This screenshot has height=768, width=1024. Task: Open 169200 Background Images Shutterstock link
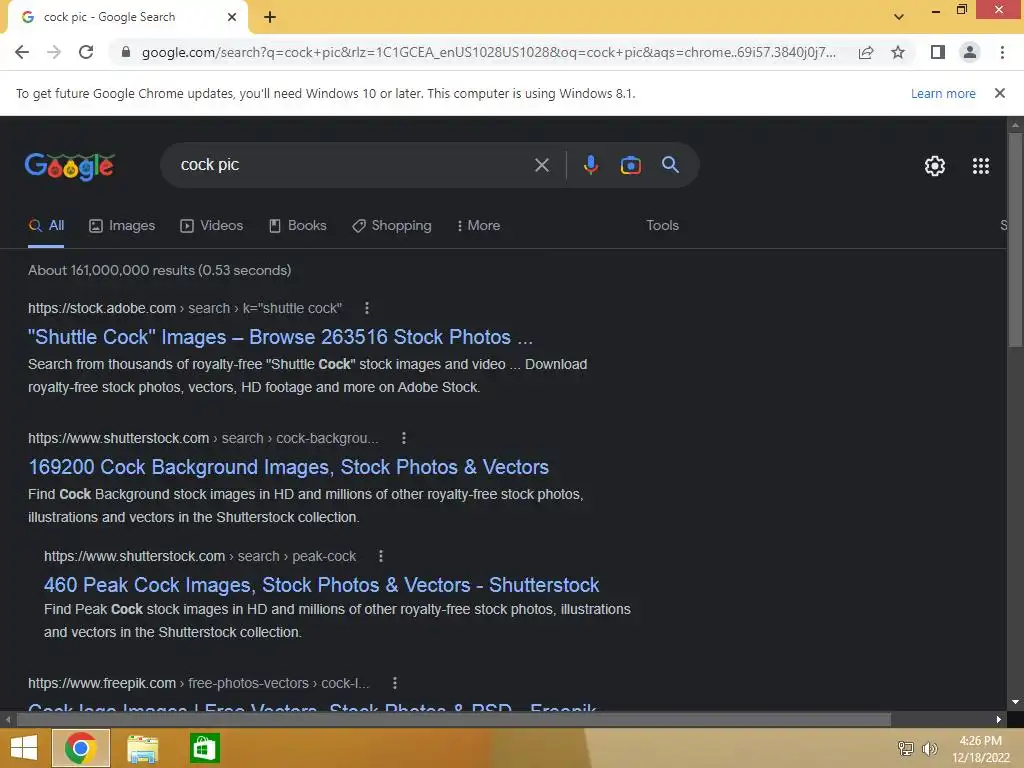click(x=288, y=467)
